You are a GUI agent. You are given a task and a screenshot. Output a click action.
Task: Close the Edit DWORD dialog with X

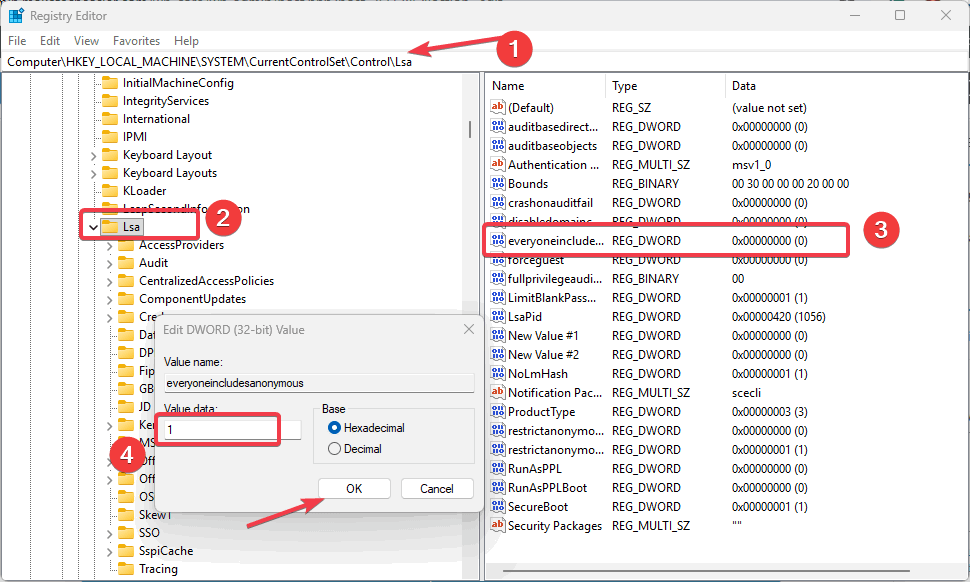click(x=469, y=329)
